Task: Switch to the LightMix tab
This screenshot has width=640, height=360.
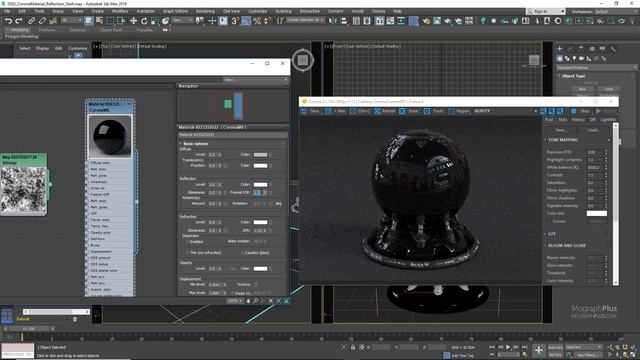Action: 608,120
